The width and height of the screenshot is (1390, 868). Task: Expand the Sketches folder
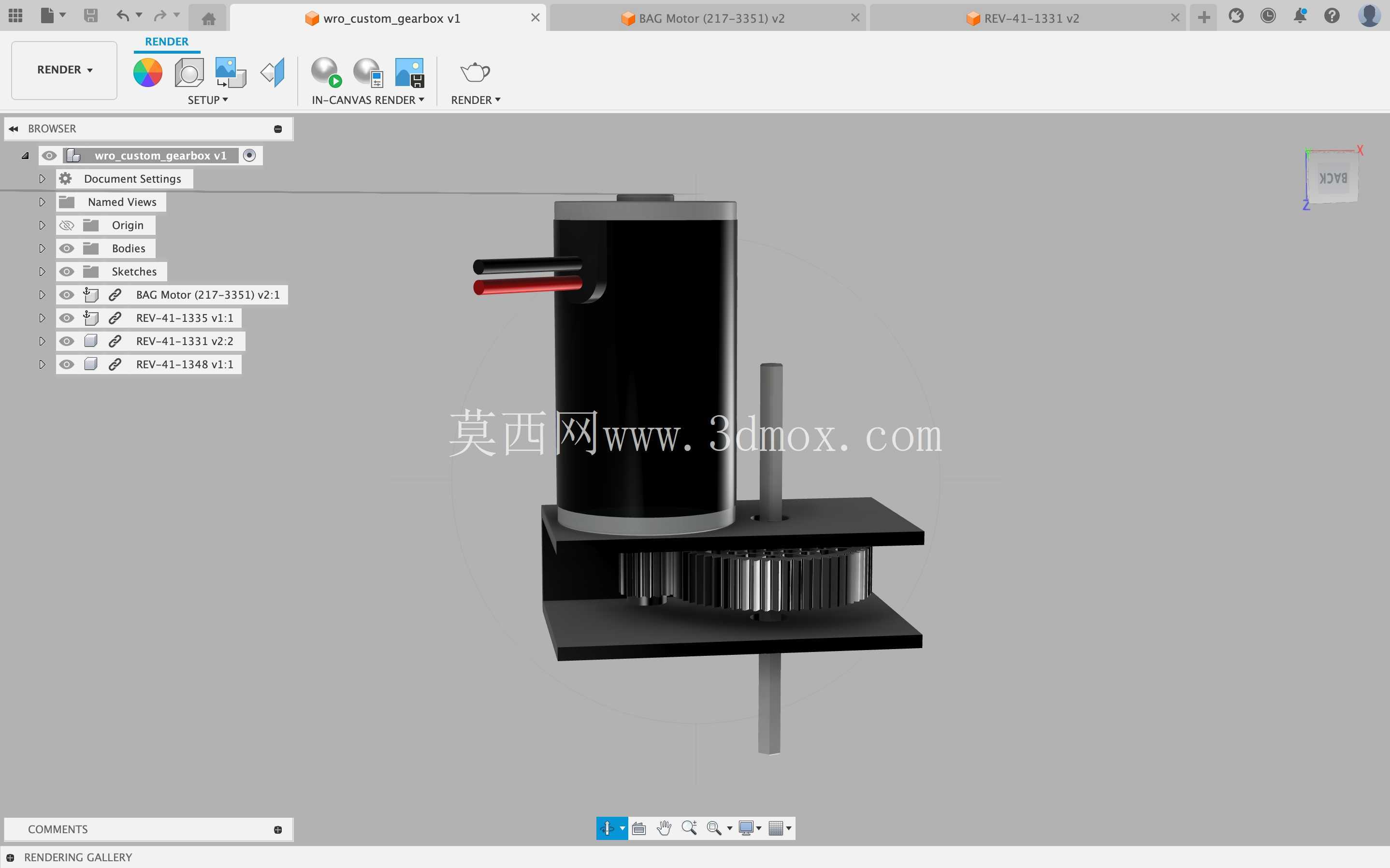[42, 272]
